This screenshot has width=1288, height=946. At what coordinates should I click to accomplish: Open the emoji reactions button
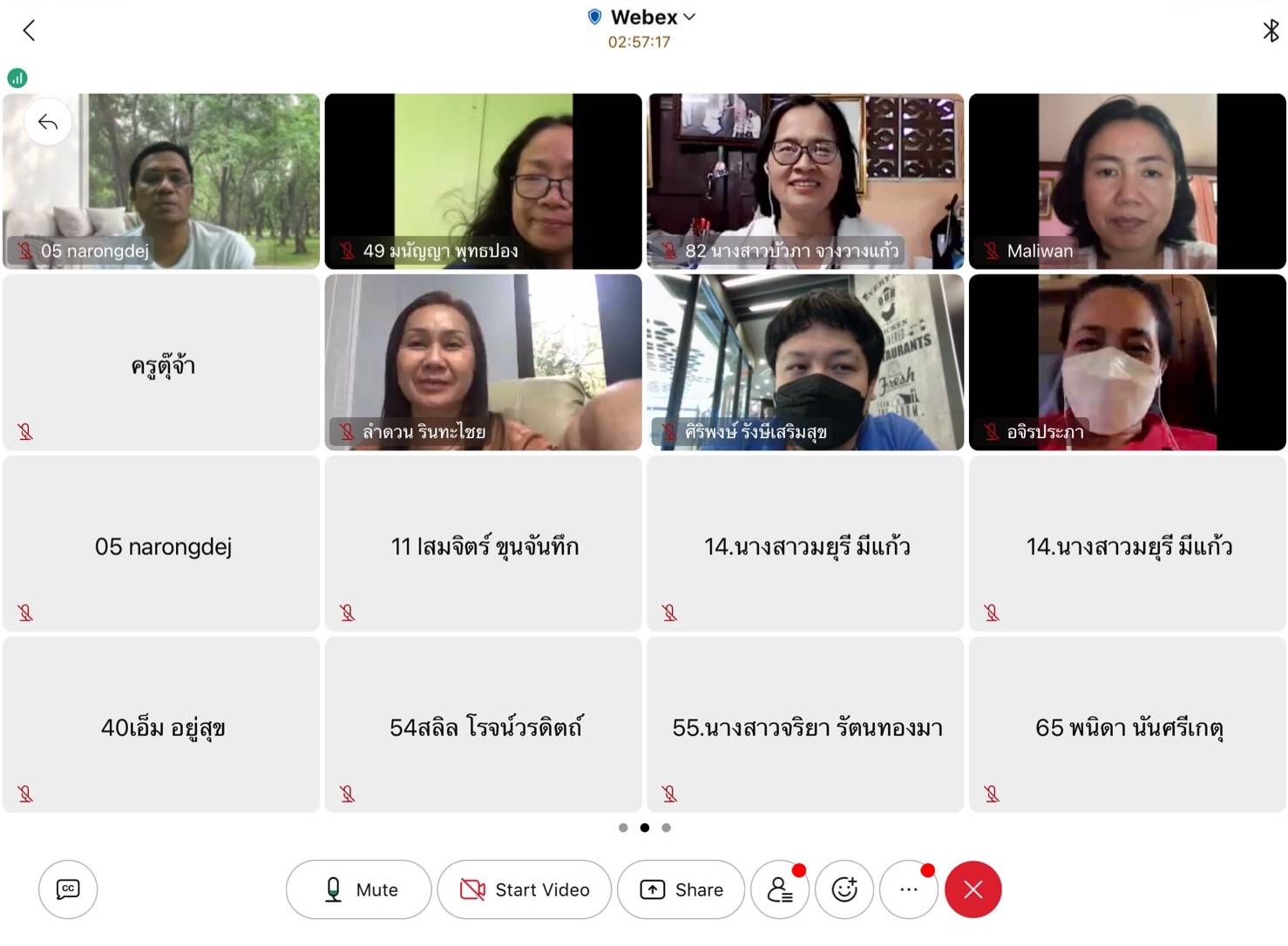844,889
